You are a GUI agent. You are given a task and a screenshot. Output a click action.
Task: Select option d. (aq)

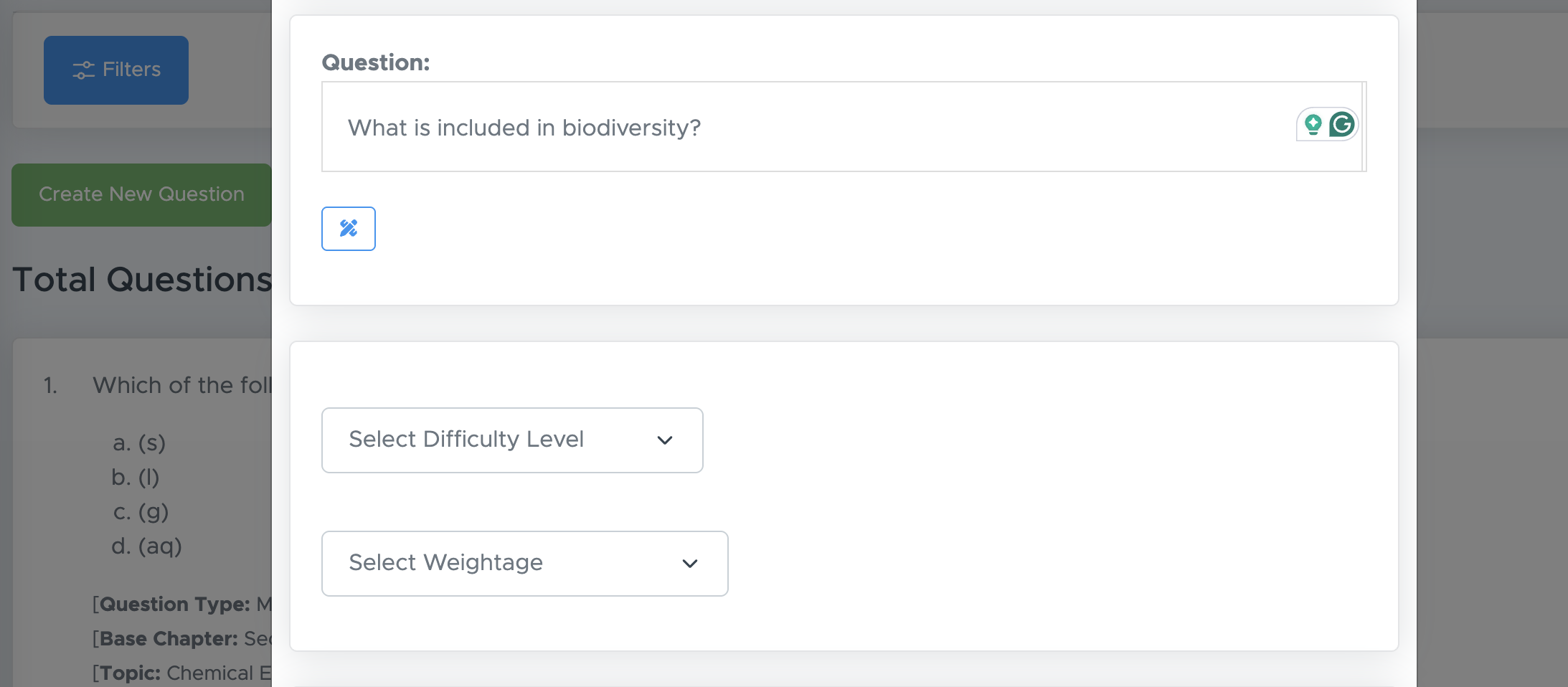click(147, 546)
